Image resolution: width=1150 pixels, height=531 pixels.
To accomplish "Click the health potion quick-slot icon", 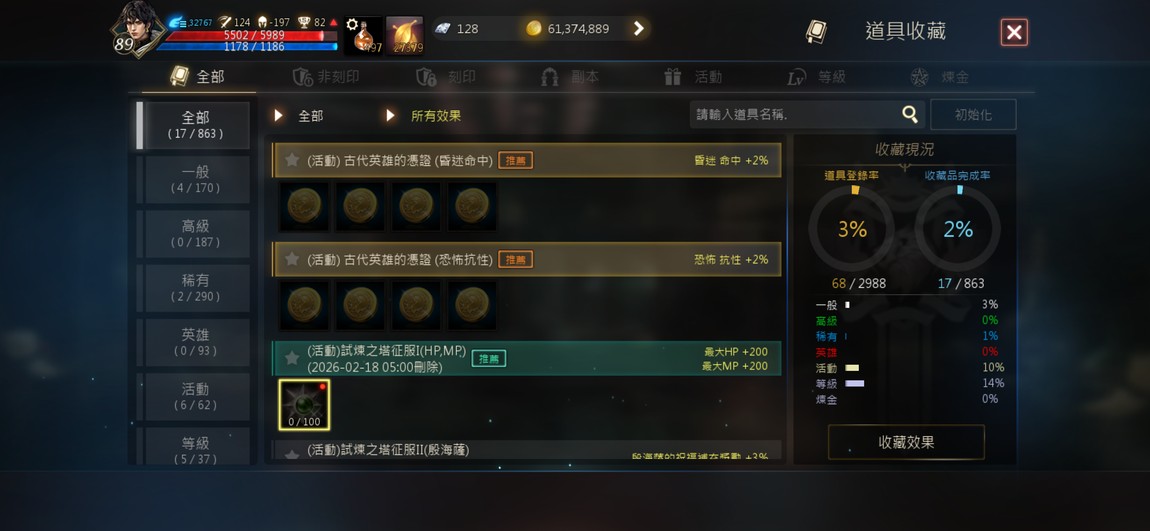I will 364,35.
